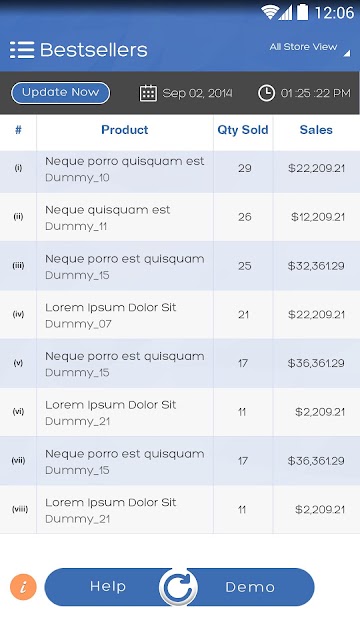
Task: Tap the Demo button
Action: 250,587
